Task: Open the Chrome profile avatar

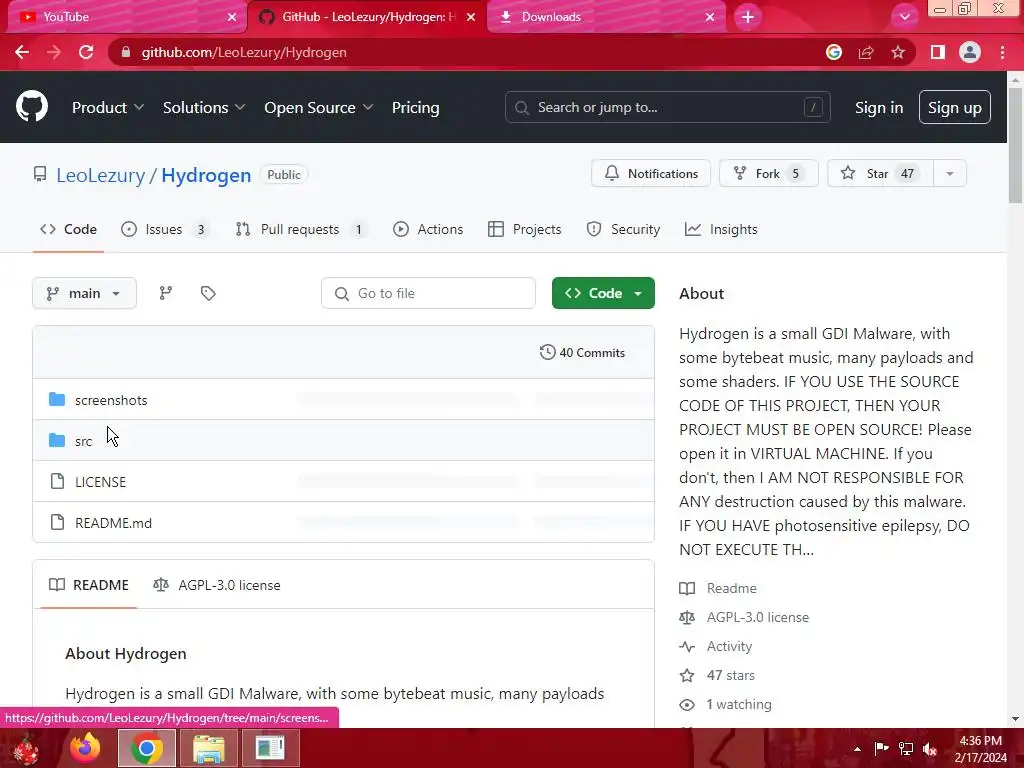Action: point(970,52)
